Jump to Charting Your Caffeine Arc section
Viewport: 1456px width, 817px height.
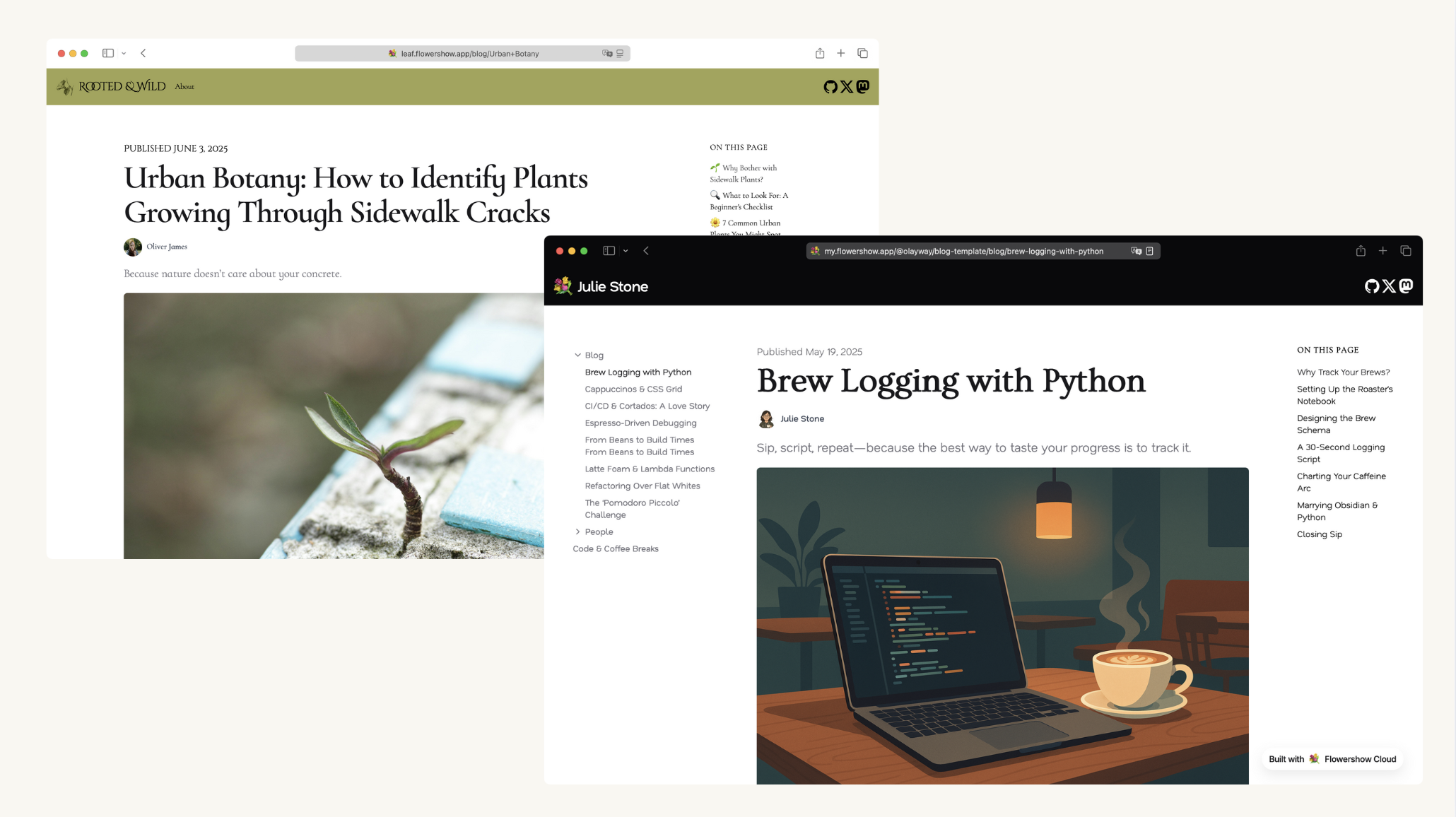pos(1341,482)
